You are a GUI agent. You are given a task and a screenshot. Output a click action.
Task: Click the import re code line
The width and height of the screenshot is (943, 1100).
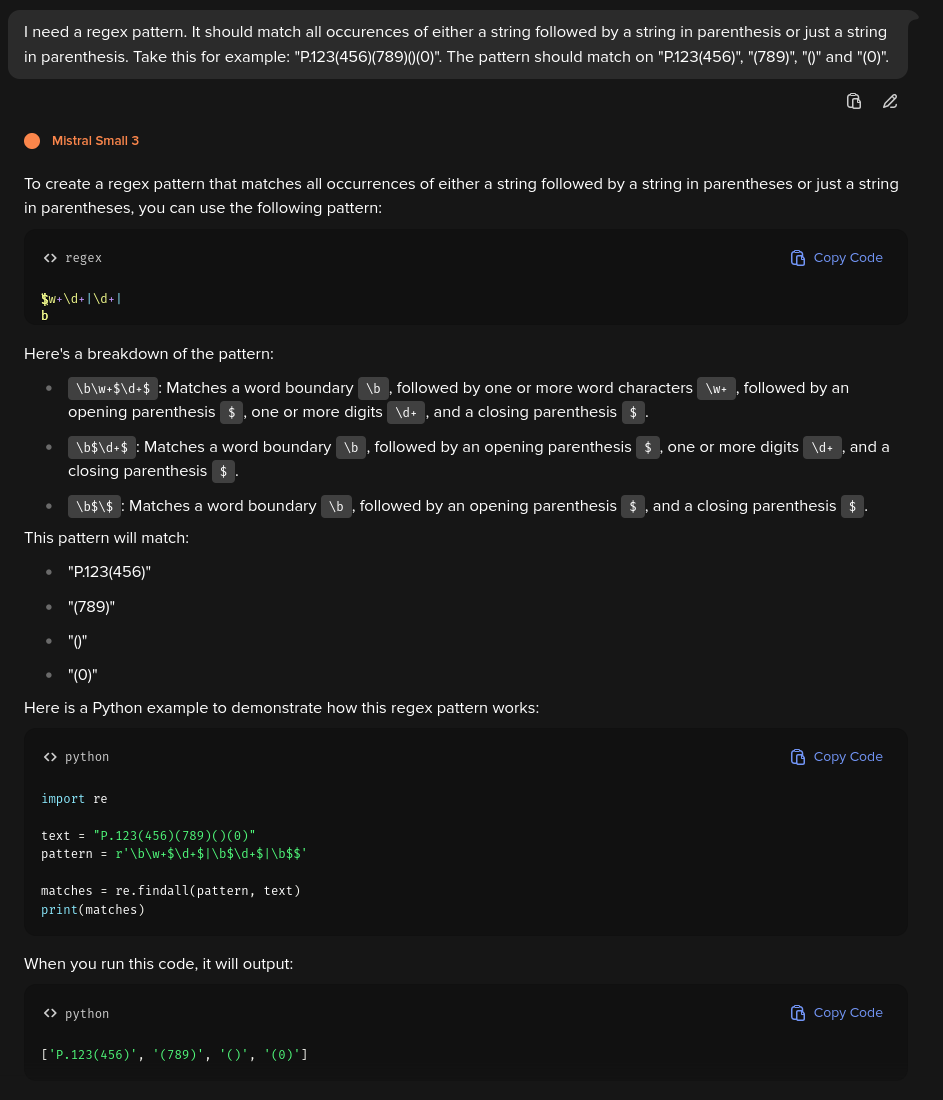(74, 799)
